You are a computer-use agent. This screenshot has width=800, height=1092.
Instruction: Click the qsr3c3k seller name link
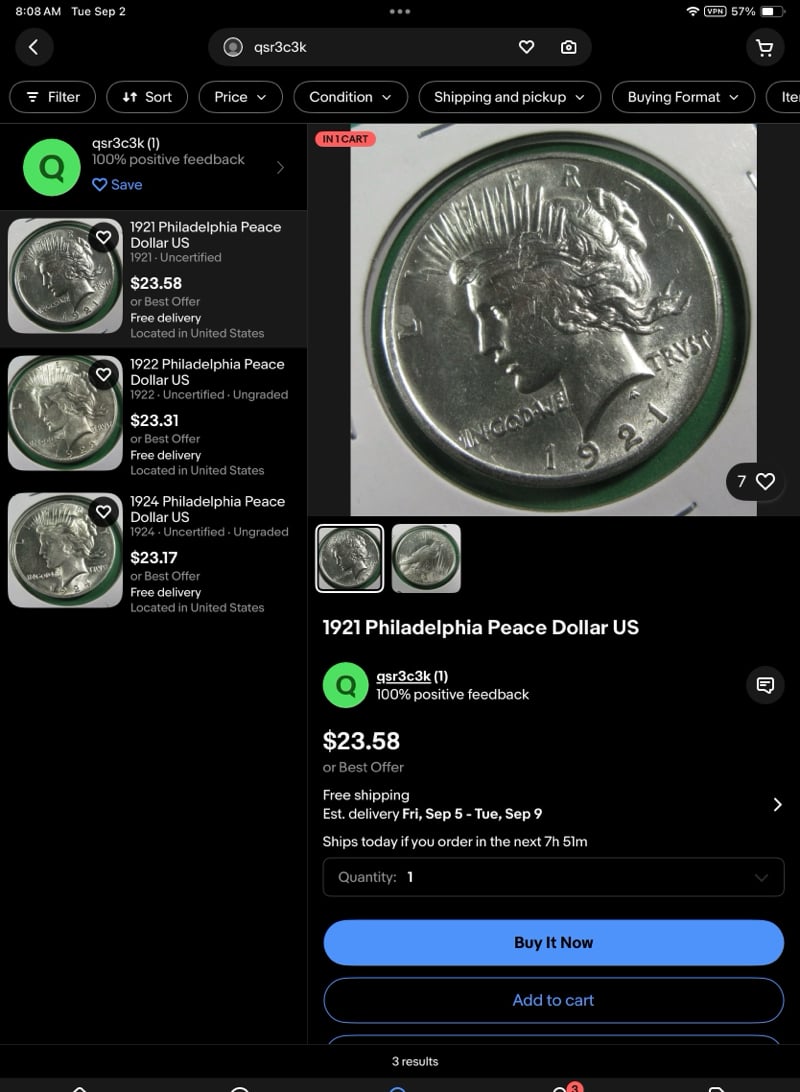[x=403, y=676]
